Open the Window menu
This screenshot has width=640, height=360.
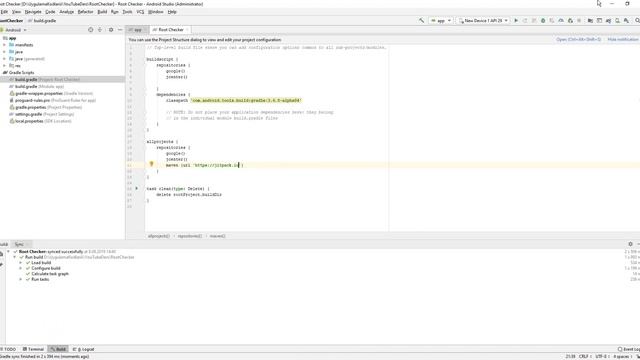[x=156, y=12]
